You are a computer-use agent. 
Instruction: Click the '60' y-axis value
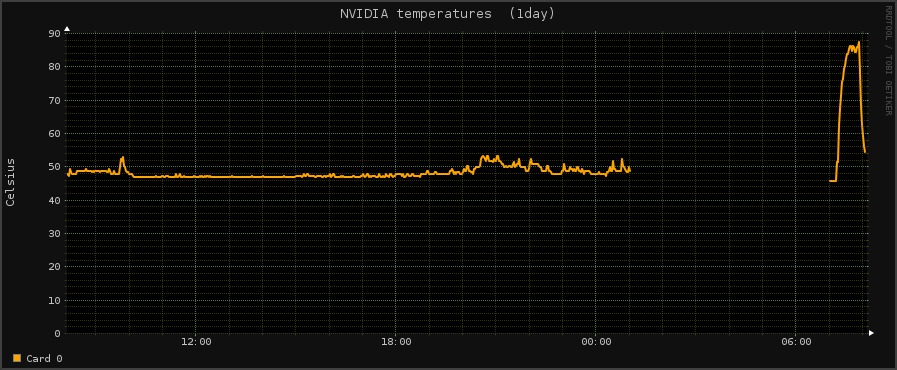pos(54,133)
